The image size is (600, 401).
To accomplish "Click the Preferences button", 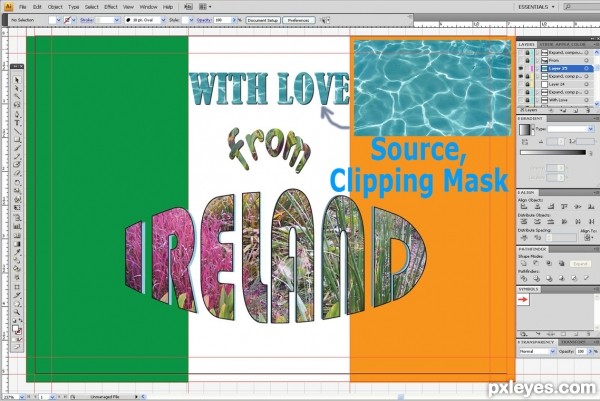I will coord(298,20).
